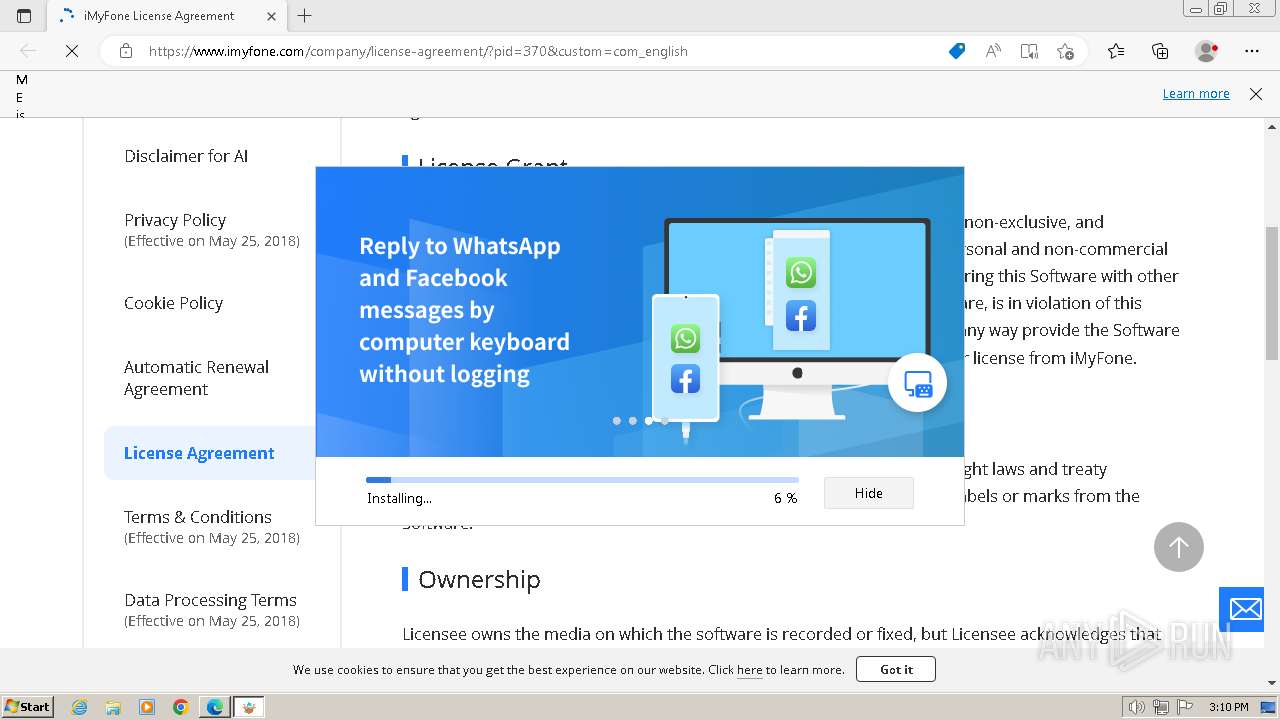Select the first carousel dot in installer
Image resolution: width=1280 pixels, height=720 pixels.
(617, 421)
